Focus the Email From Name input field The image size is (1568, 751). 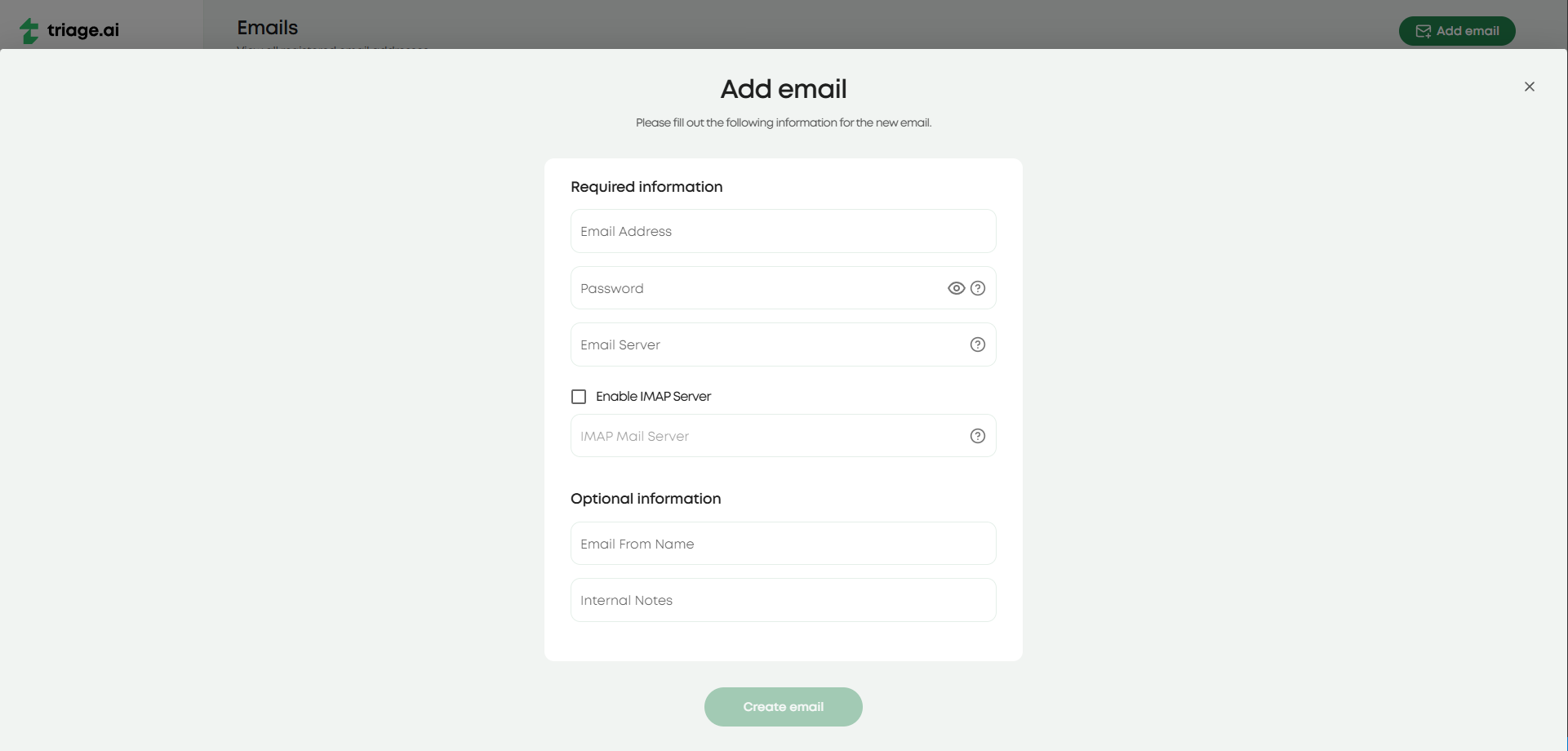coord(783,543)
